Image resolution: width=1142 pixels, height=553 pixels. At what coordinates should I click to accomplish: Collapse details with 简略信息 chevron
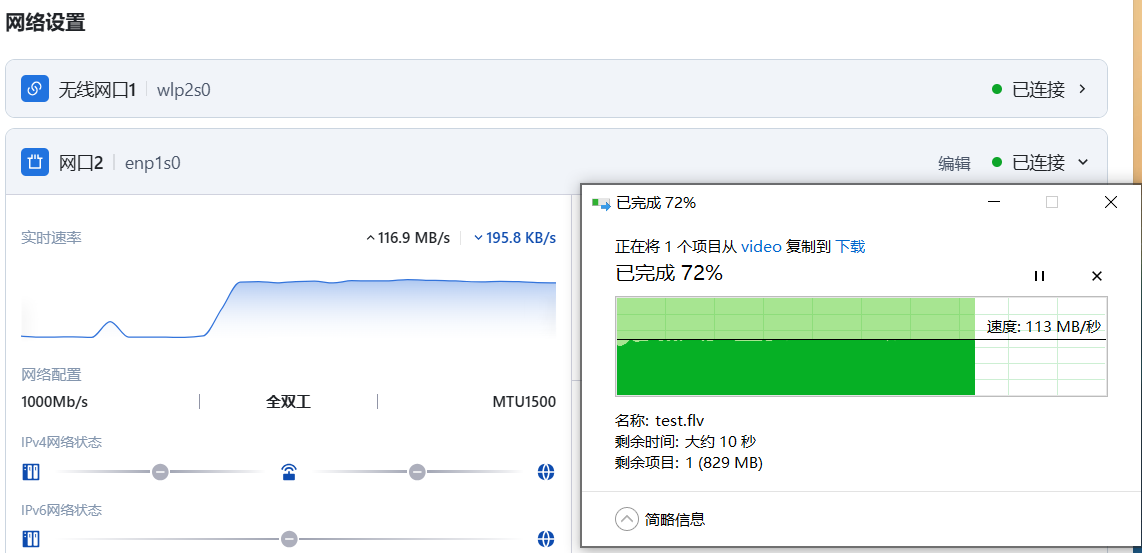[x=626, y=519]
